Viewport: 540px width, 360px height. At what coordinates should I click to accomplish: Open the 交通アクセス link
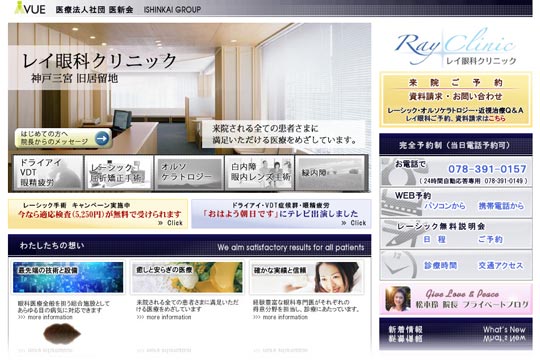click(500, 266)
